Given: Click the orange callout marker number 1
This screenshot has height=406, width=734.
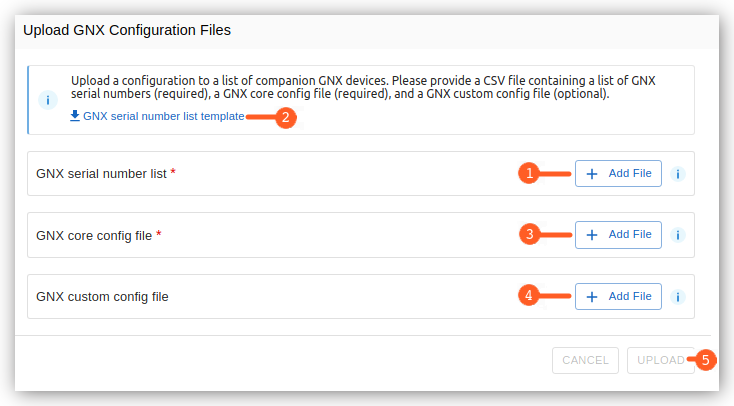Looking at the screenshot, I should [x=529, y=173].
